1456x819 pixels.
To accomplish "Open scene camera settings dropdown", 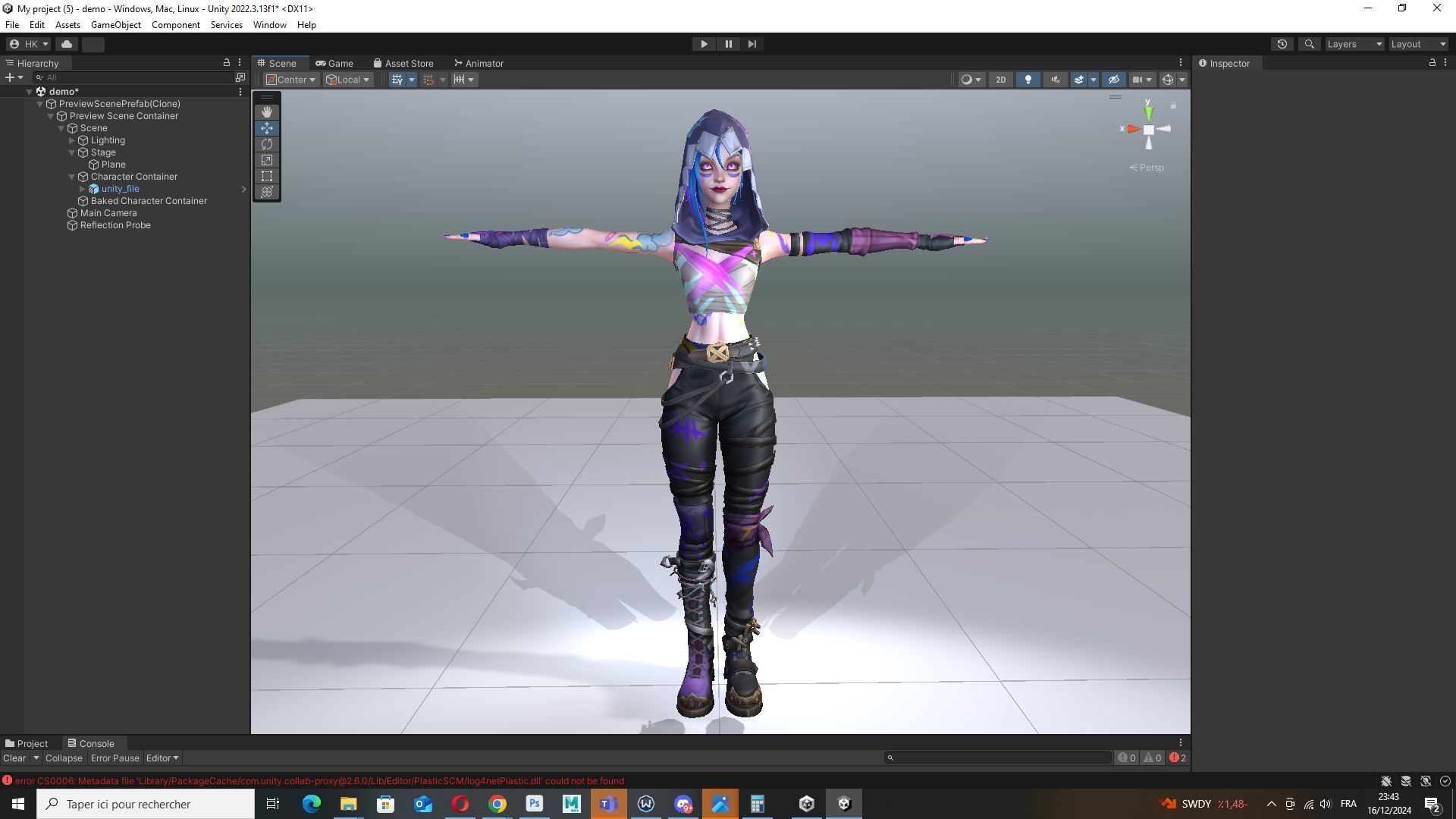I will pyautogui.click(x=1142, y=80).
